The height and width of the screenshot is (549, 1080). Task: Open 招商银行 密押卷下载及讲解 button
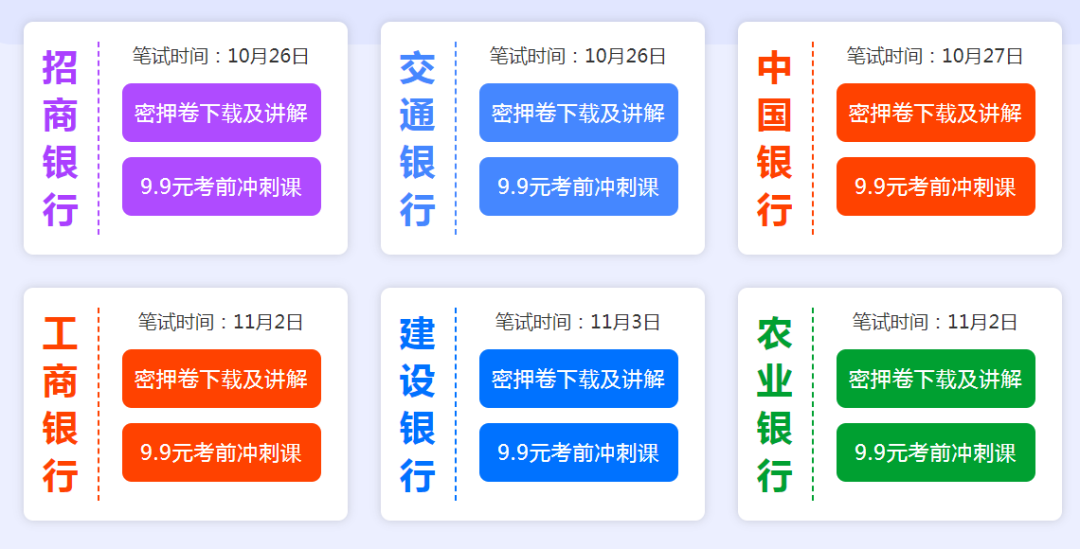tap(221, 113)
